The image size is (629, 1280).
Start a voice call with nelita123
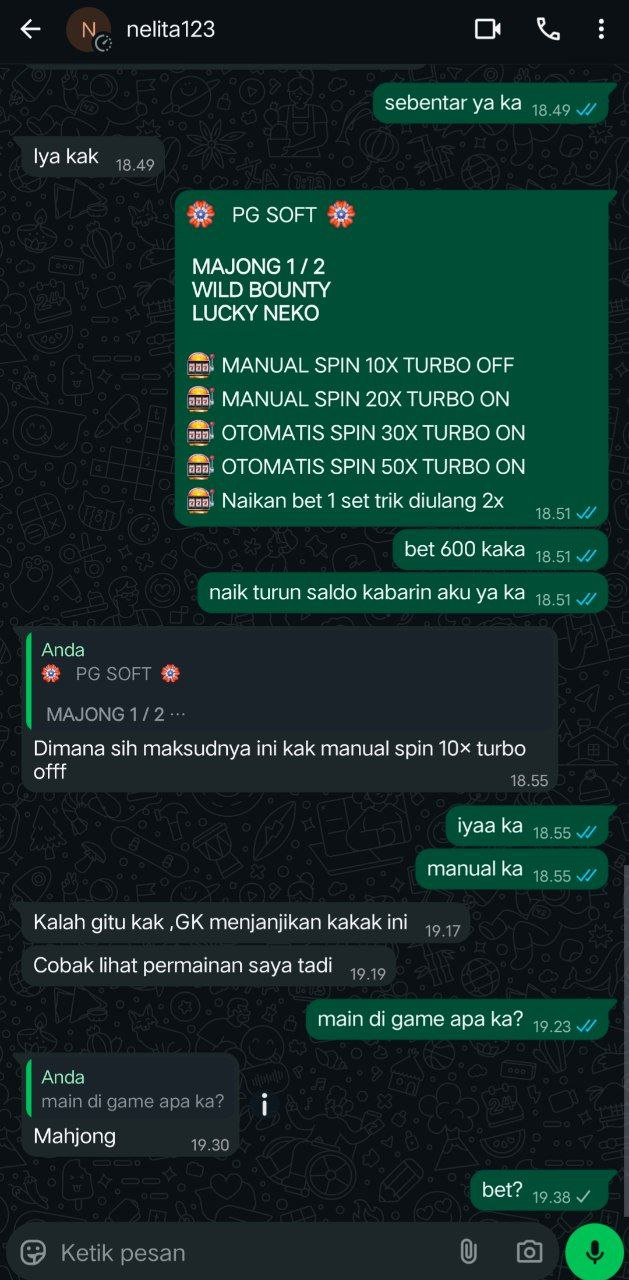[548, 29]
